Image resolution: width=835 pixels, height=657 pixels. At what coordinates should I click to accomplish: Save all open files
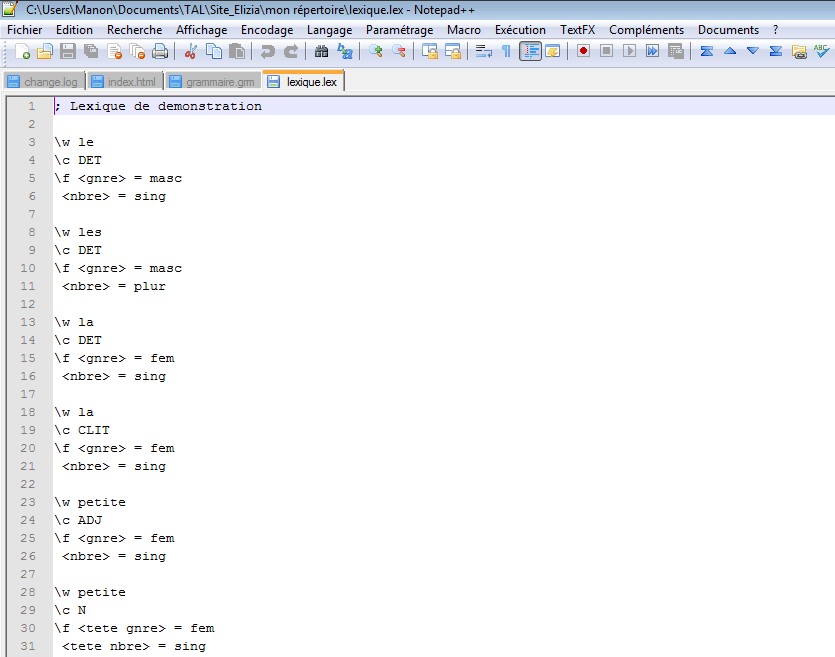[91, 51]
